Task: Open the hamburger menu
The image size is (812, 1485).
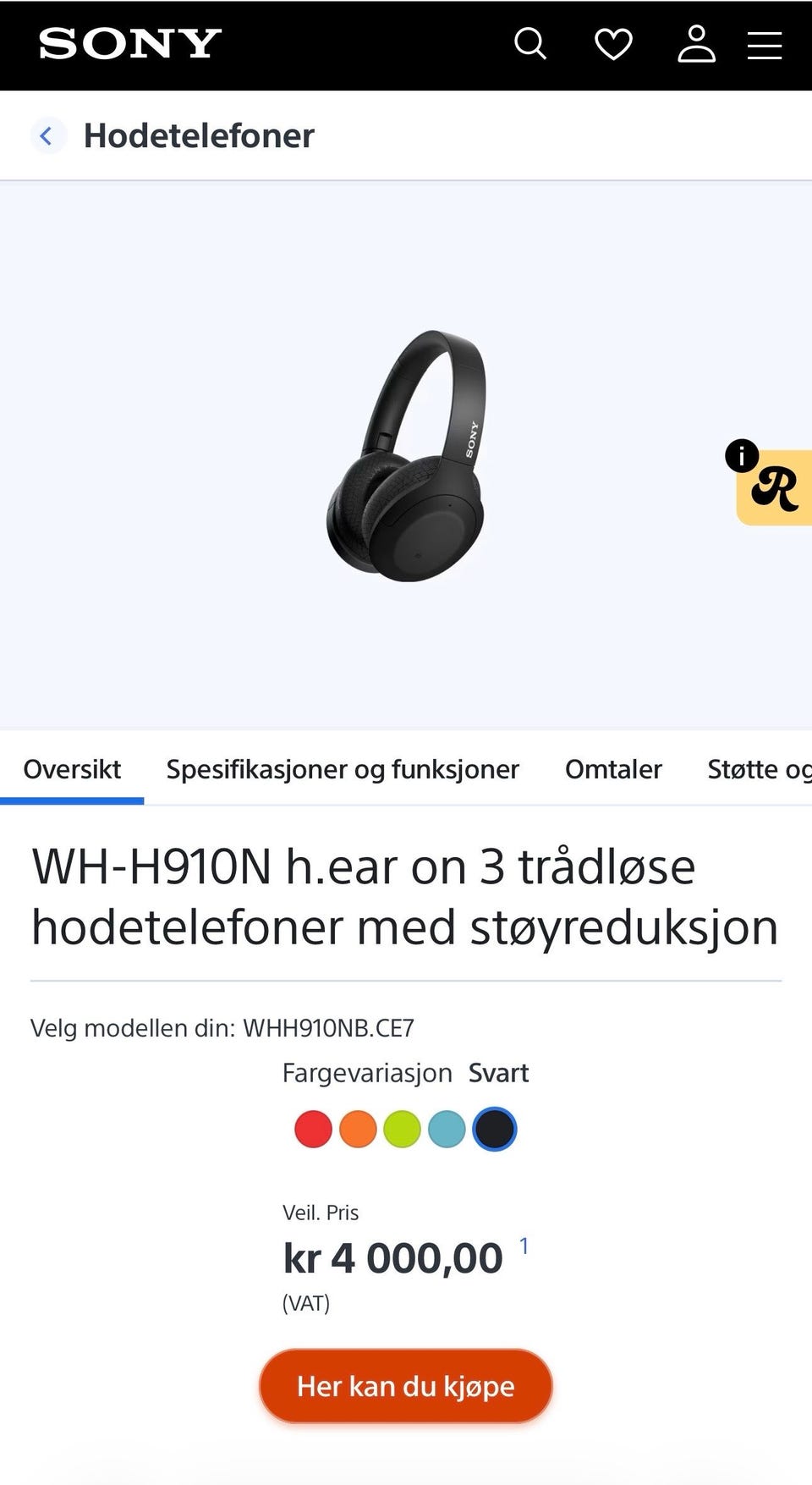Action: pyautogui.click(x=765, y=46)
